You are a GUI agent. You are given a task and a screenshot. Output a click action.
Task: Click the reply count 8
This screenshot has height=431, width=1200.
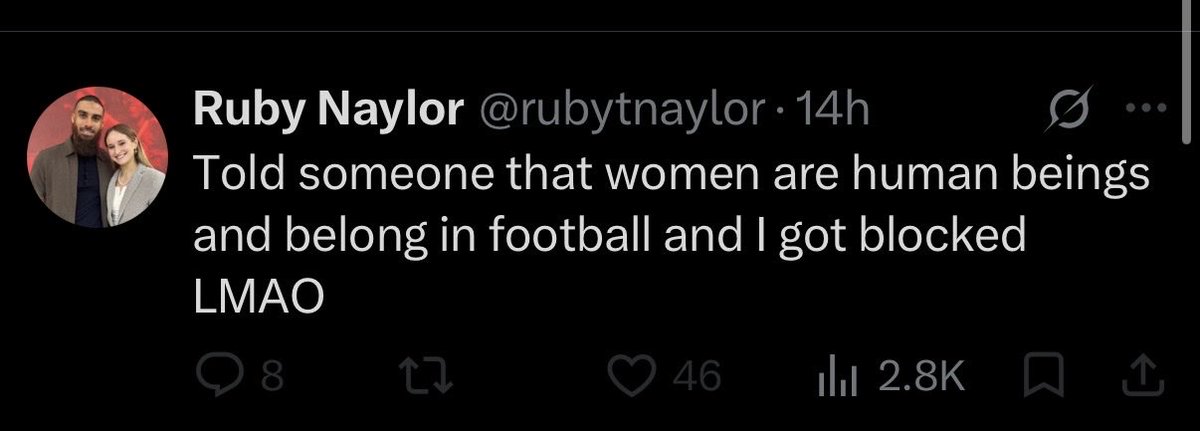[x=271, y=378]
